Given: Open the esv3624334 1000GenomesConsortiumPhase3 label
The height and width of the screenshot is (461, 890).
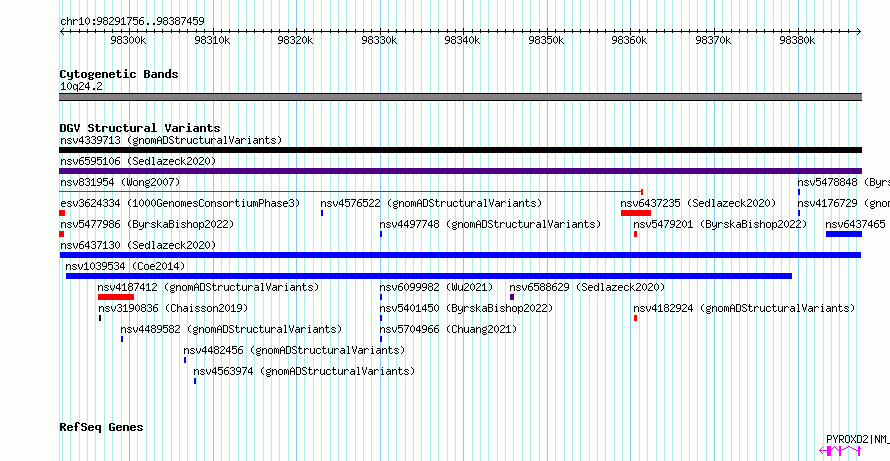Looking at the screenshot, I should coord(180,203).
